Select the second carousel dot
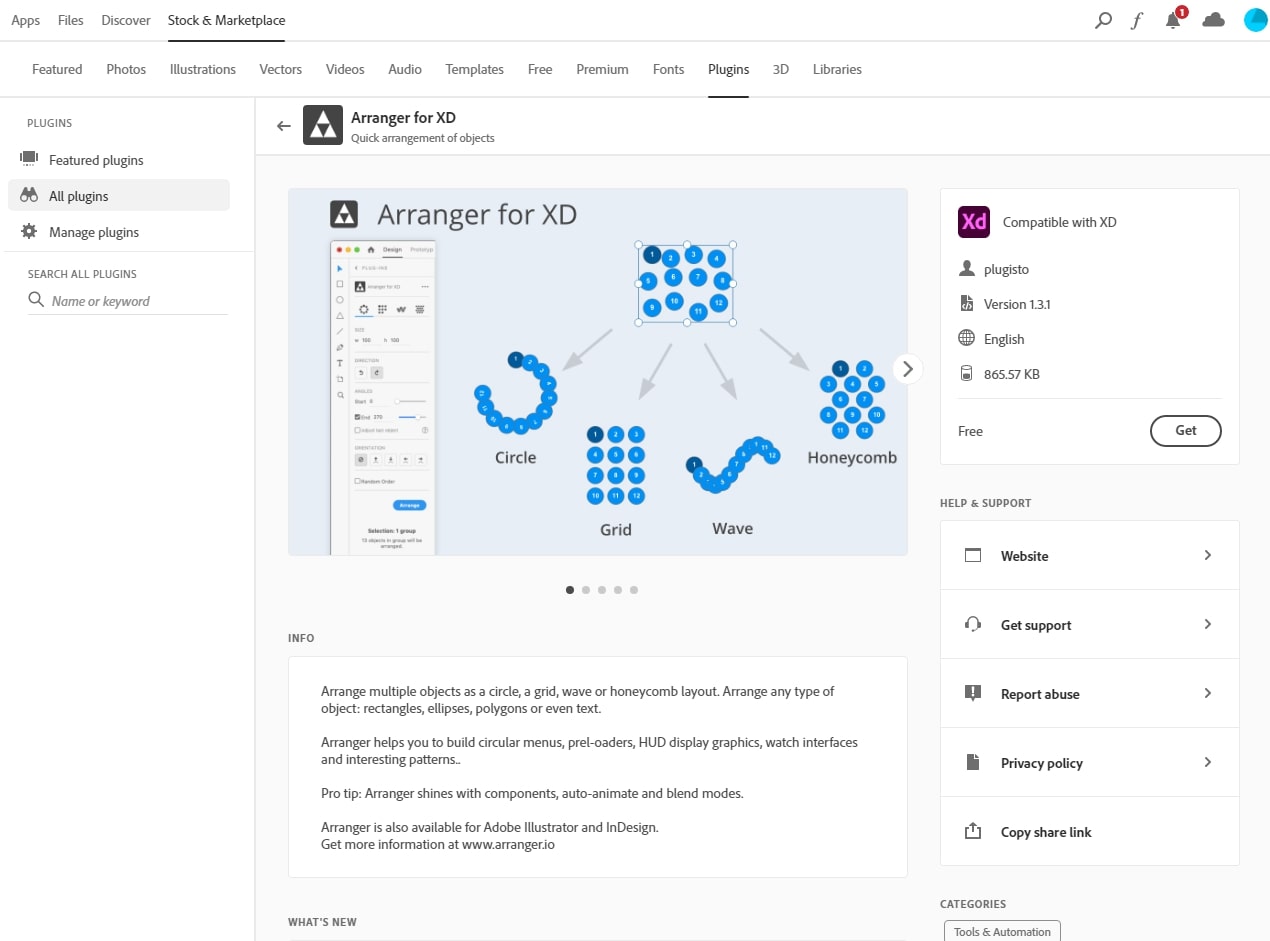Screen dimensions: 1270x941 [x=586, y=590]
